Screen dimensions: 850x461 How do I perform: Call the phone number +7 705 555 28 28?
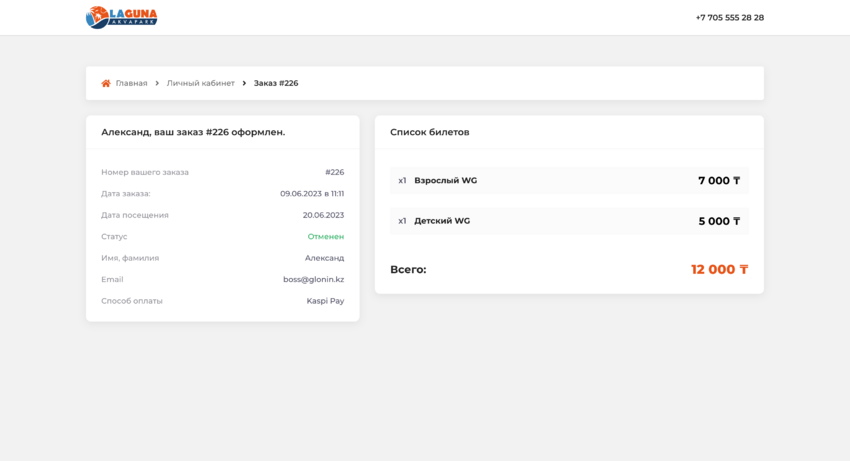point(729,17)
